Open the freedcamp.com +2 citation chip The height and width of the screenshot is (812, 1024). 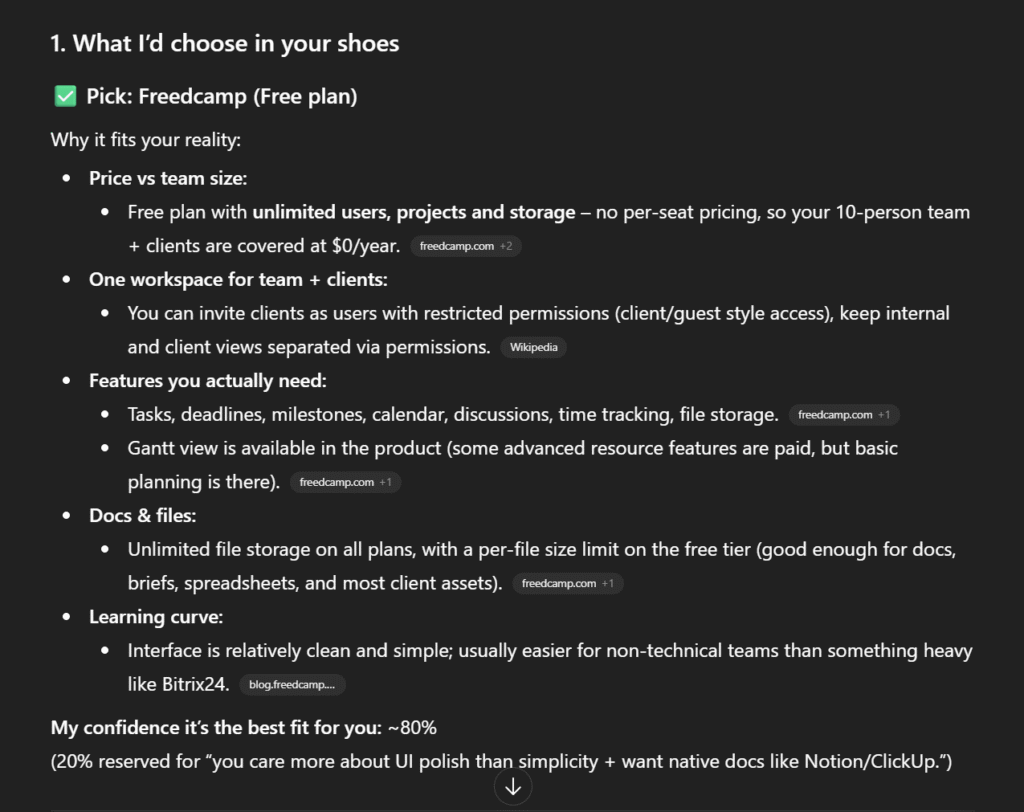(466, 246)
